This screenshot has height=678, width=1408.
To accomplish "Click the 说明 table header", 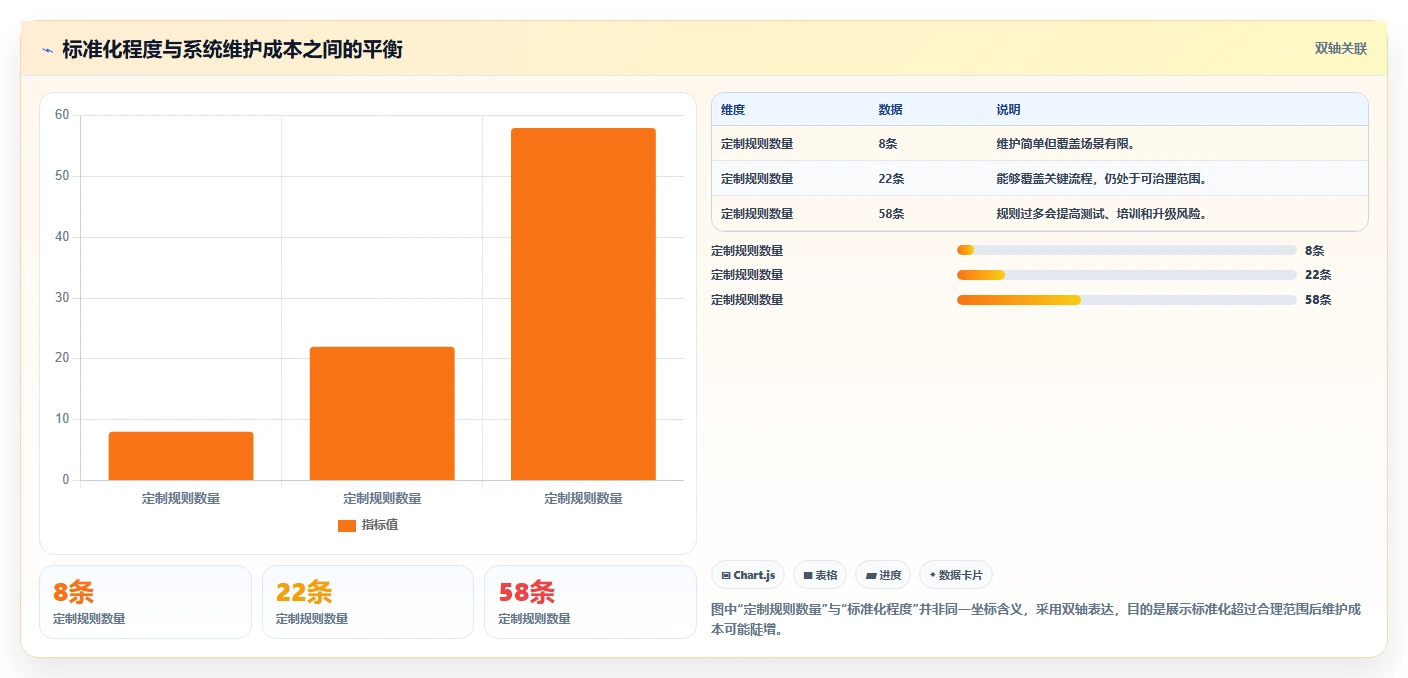I will point(1008,110).
